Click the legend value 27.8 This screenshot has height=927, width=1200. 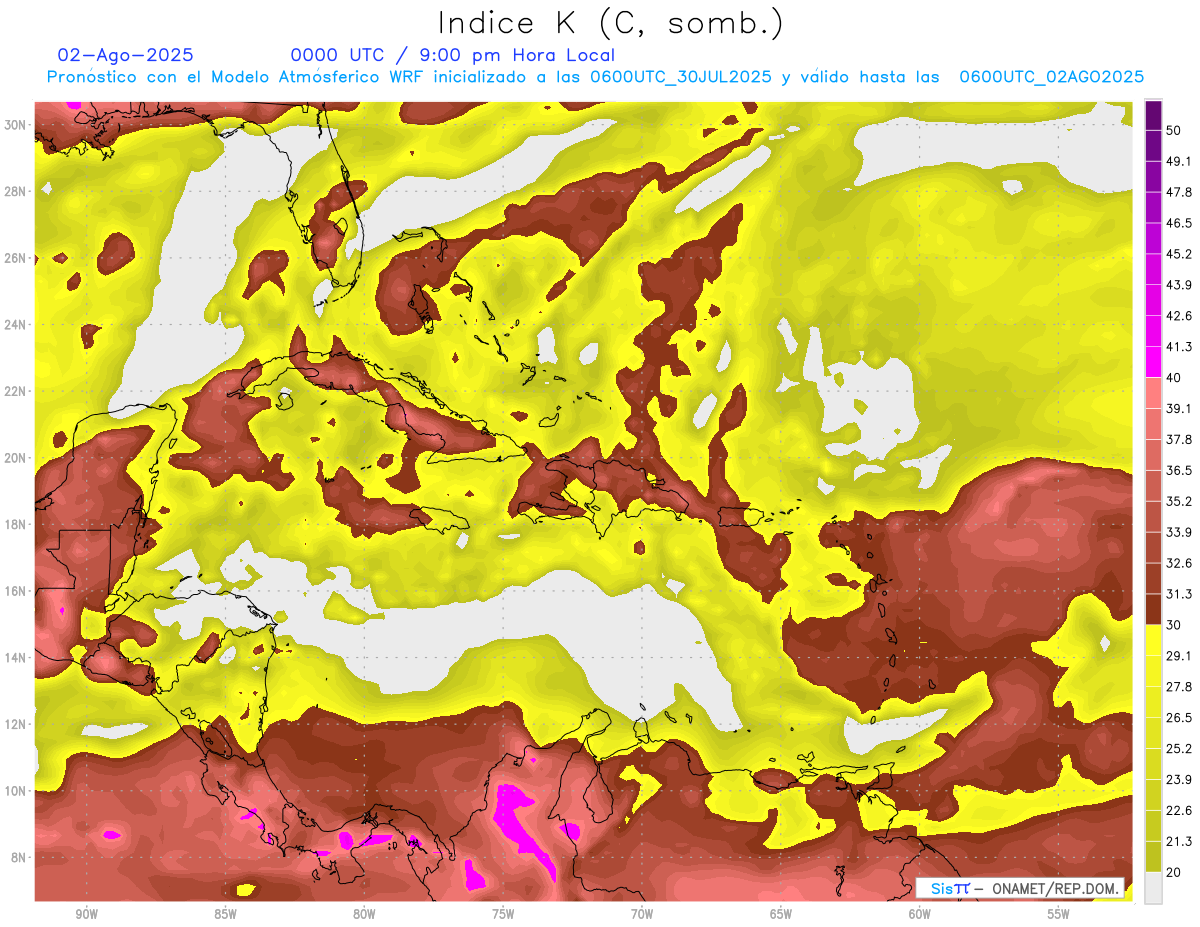pos(1179,687)
